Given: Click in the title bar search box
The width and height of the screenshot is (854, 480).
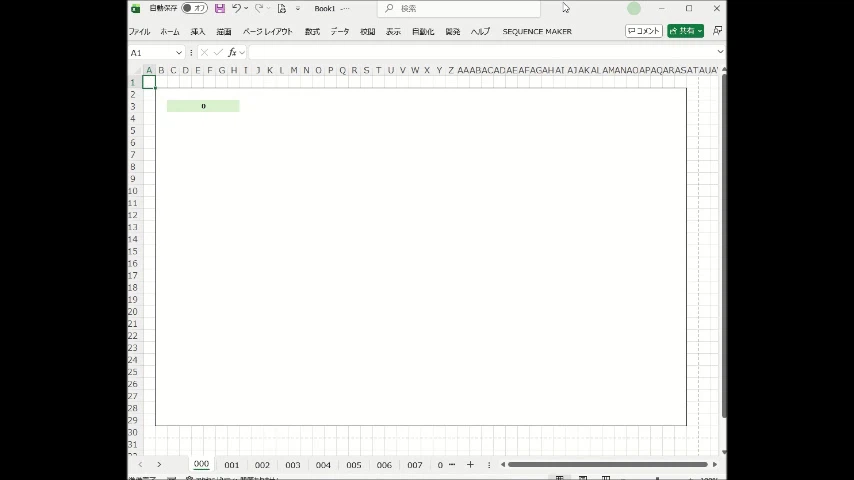Looking at the screenshot, I should (x=459, y=8).
